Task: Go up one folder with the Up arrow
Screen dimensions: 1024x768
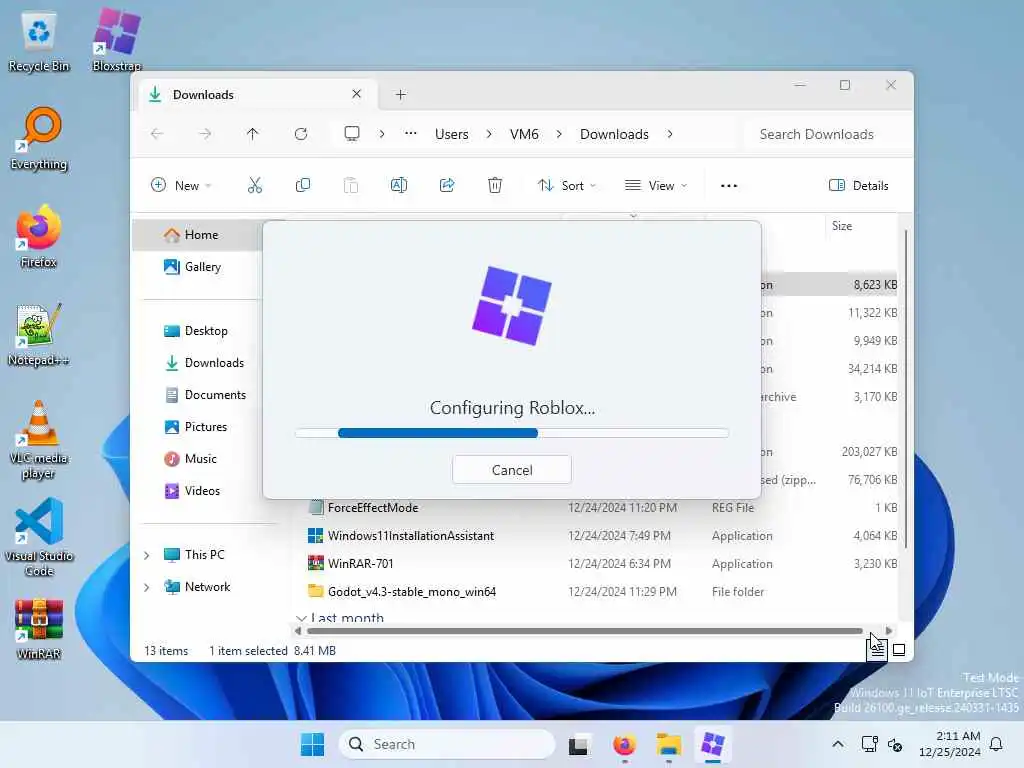Action: [x=253, y=134]
